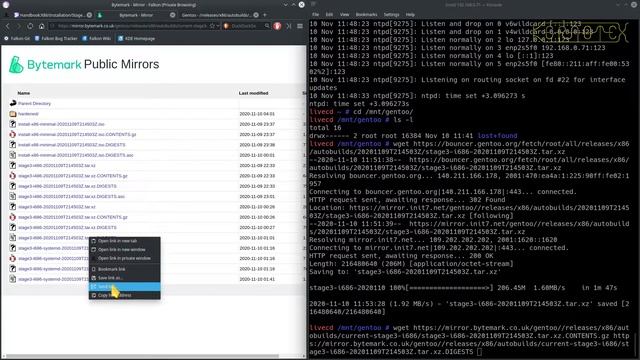Click the hardened folder icon
The height and width of the screenshot is (360, 640).
[x=13, y=114]
